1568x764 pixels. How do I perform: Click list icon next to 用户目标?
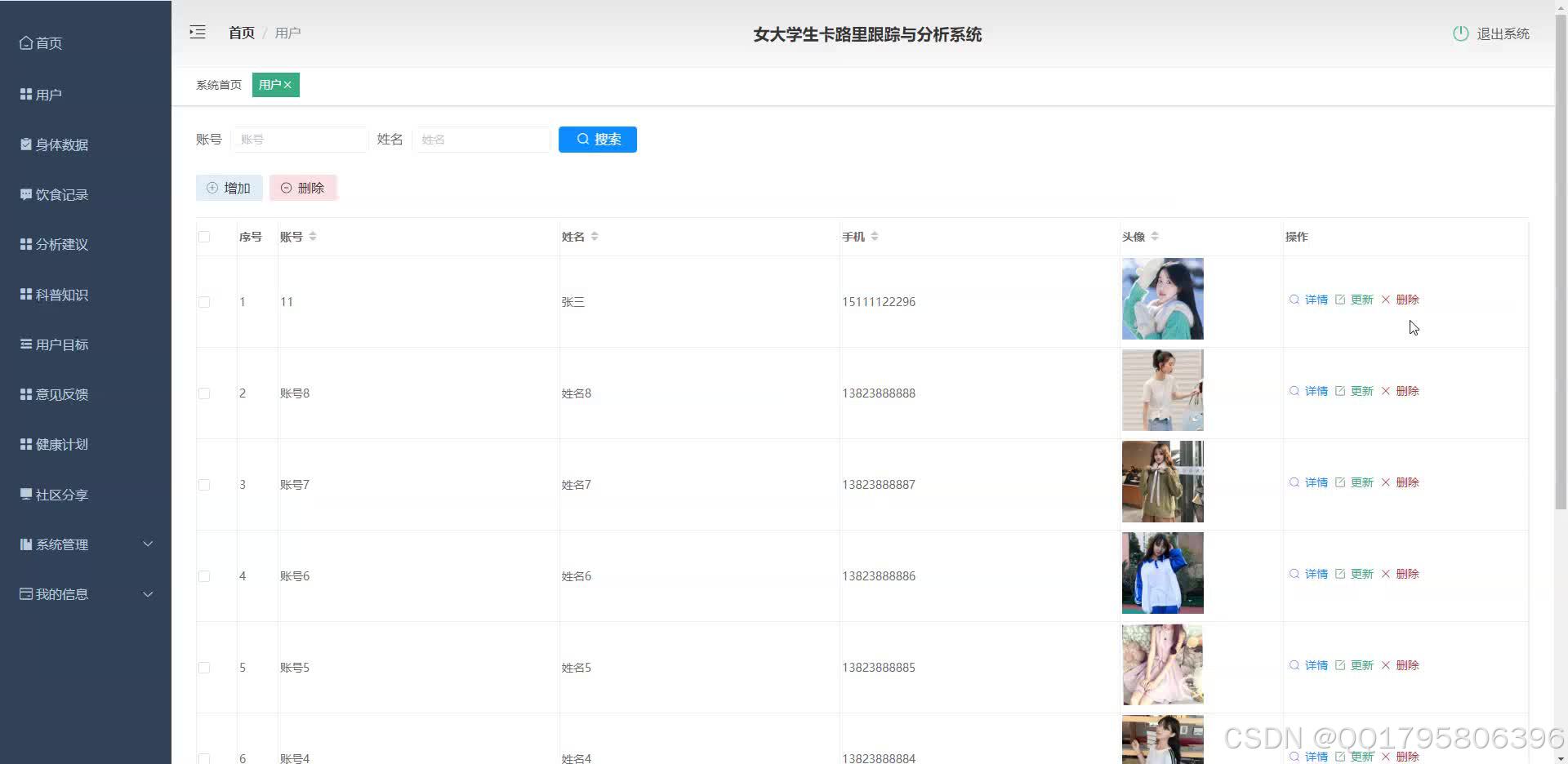point(26,344)
